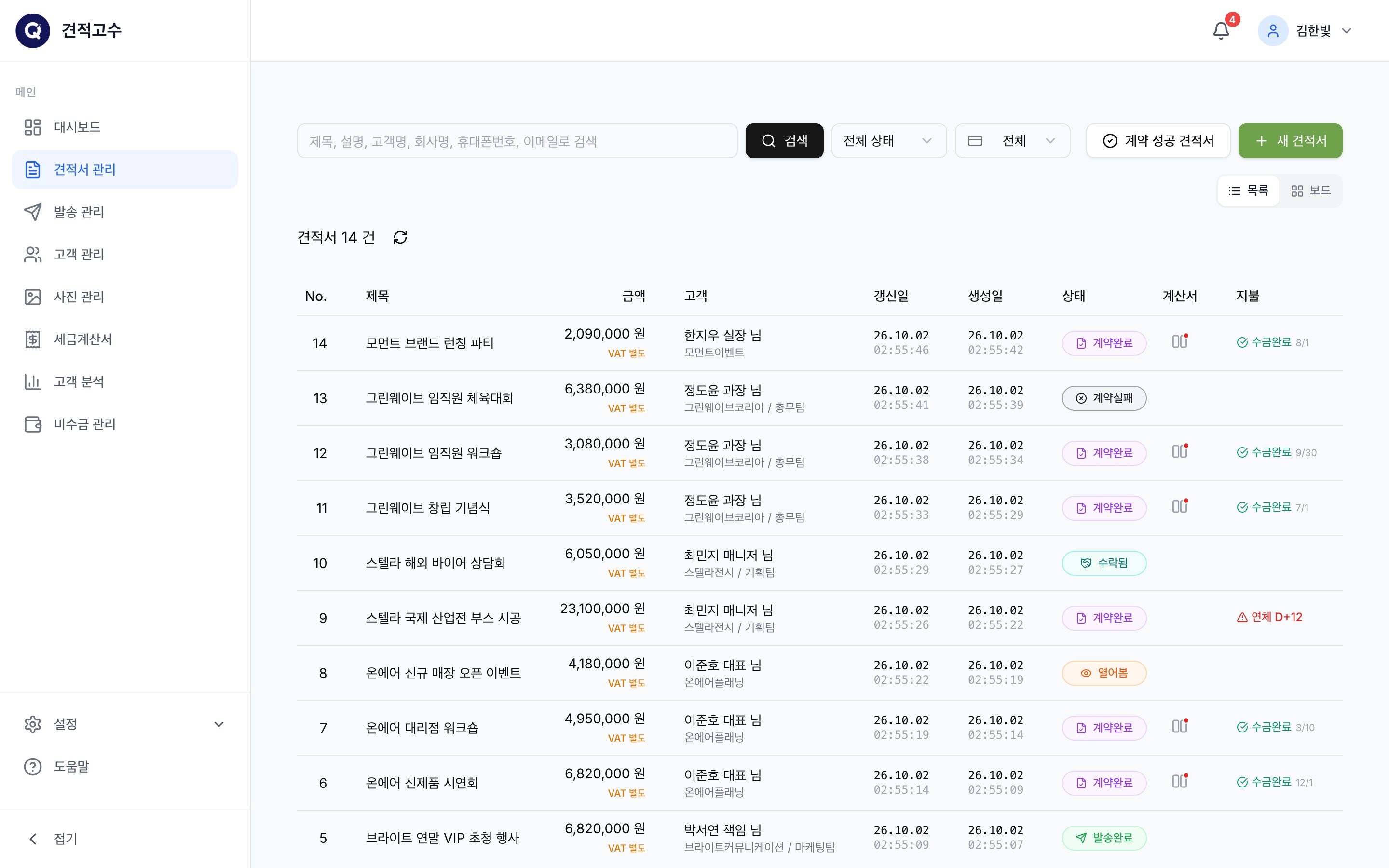Click invoice icon for 온에어 대리점 워크숍

1180,727
